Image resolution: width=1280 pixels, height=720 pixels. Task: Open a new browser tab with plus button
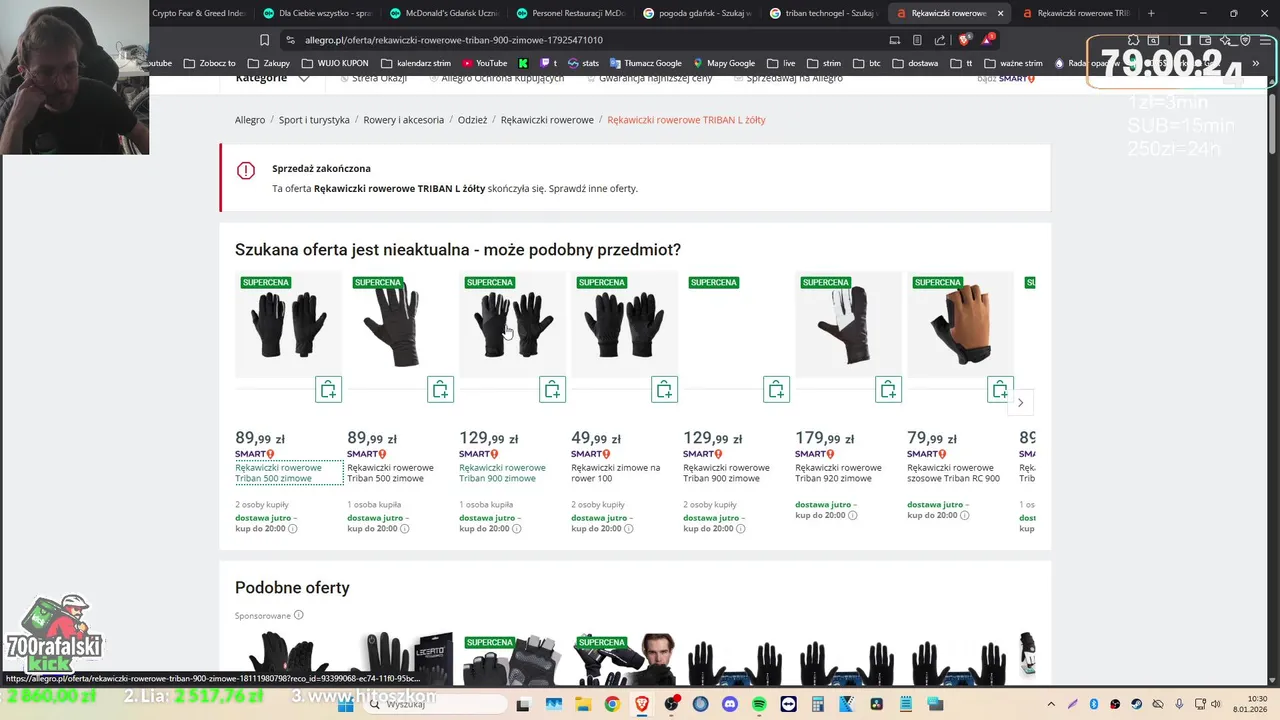pyautogui.click(x=1151, y=13)
